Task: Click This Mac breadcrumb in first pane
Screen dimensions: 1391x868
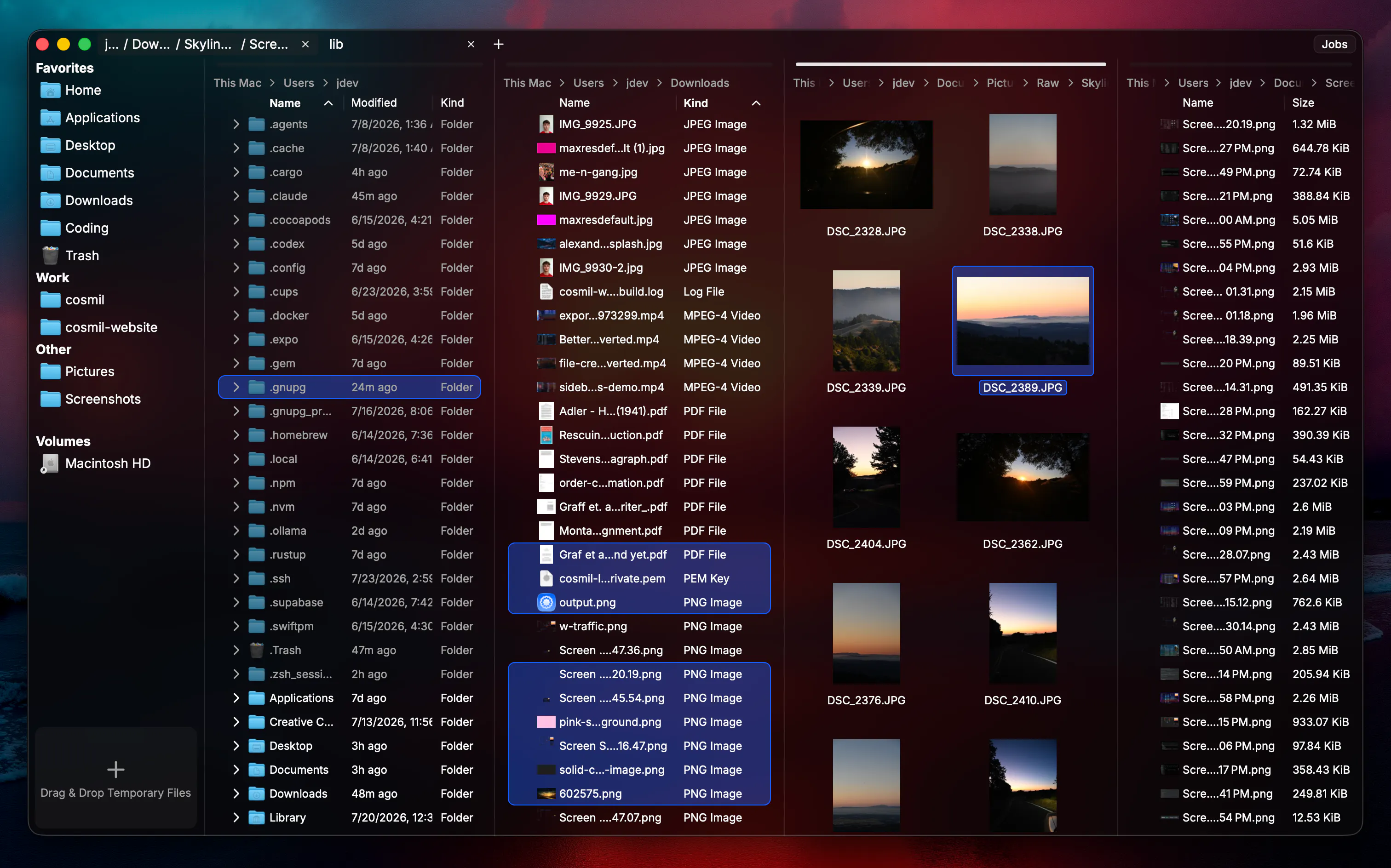Action: pyautogui.click(x=237, y=83)
